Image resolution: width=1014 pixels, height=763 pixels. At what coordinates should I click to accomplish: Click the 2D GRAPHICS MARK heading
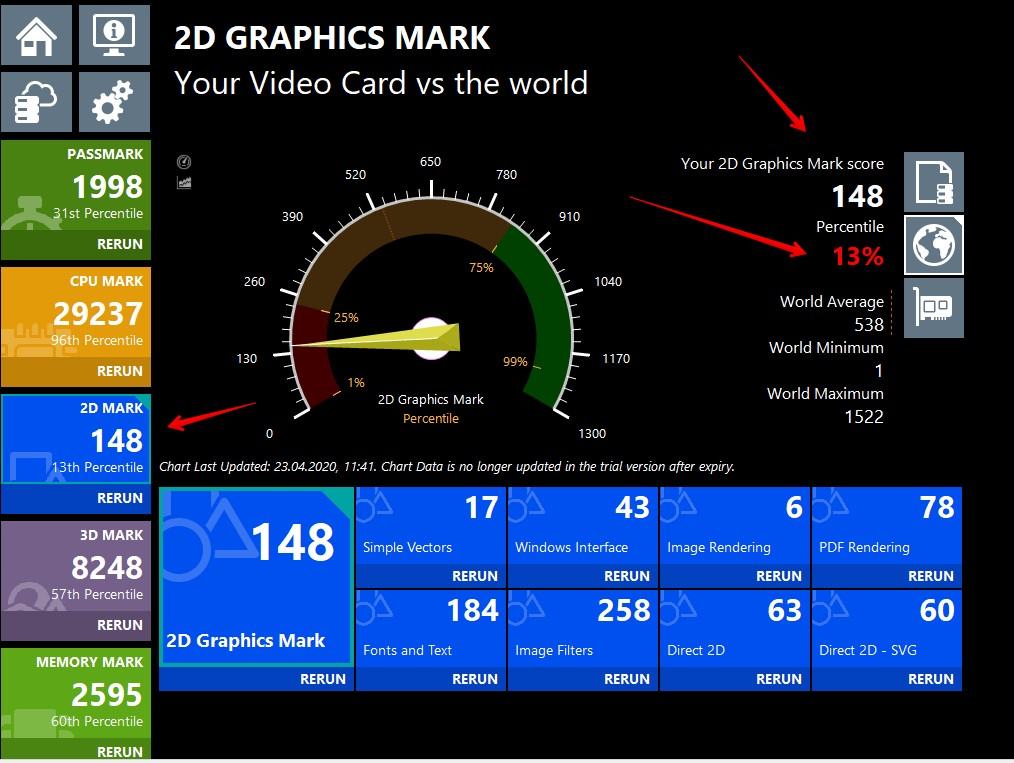332,38
